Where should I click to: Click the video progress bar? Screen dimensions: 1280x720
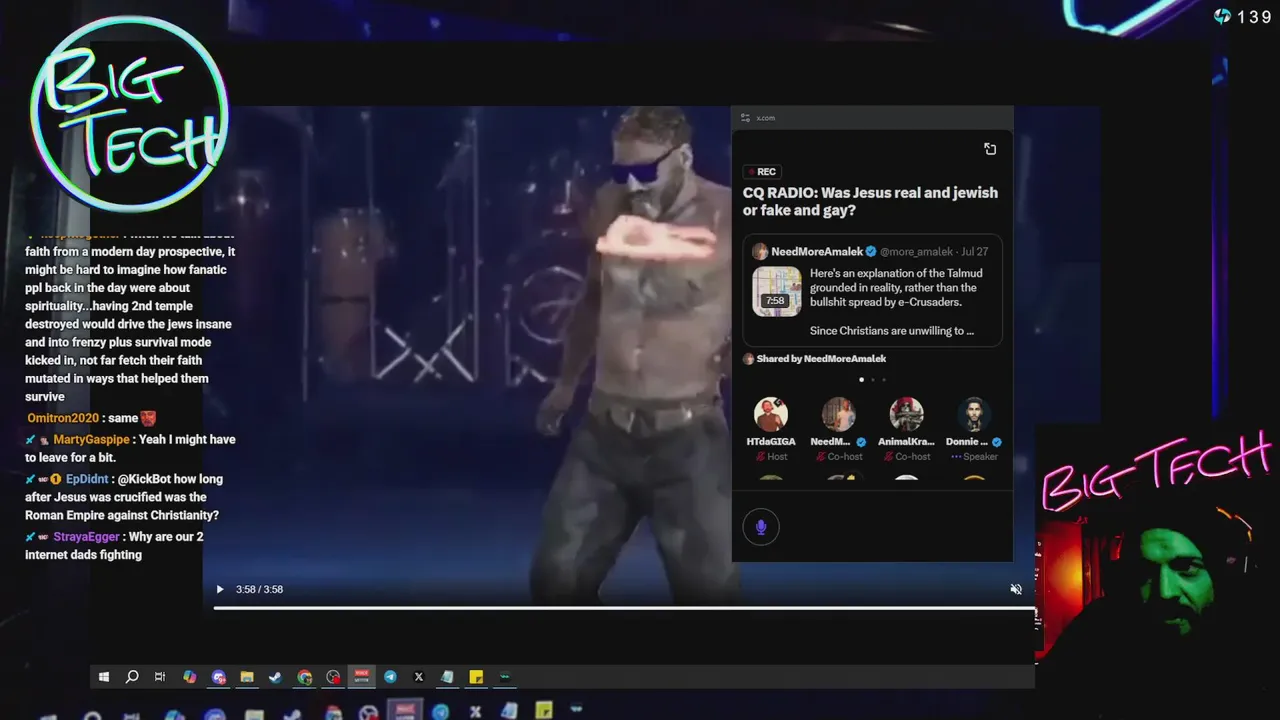tap(624, 608)
